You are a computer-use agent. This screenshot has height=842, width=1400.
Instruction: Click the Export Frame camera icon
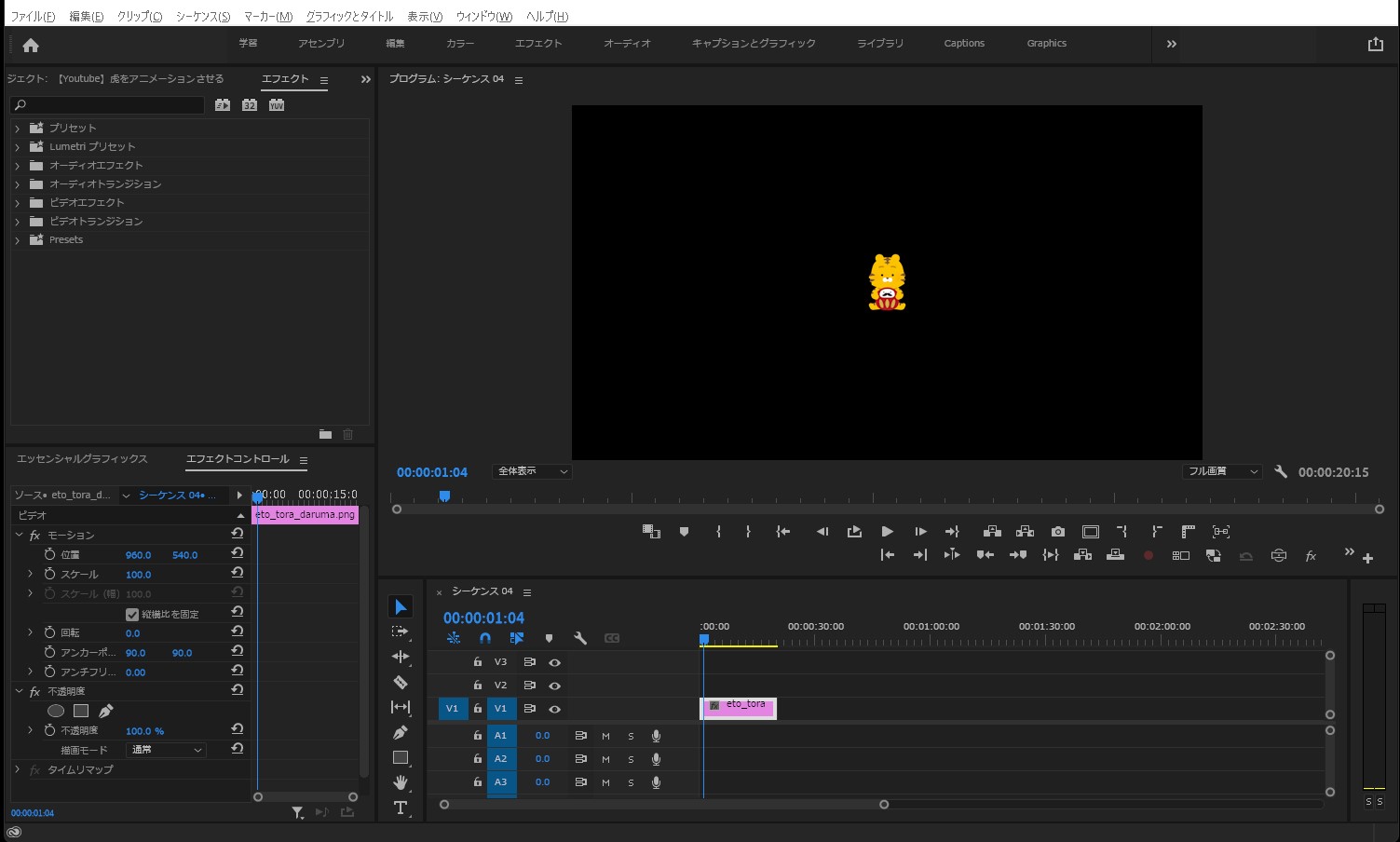coord(1057,531)
